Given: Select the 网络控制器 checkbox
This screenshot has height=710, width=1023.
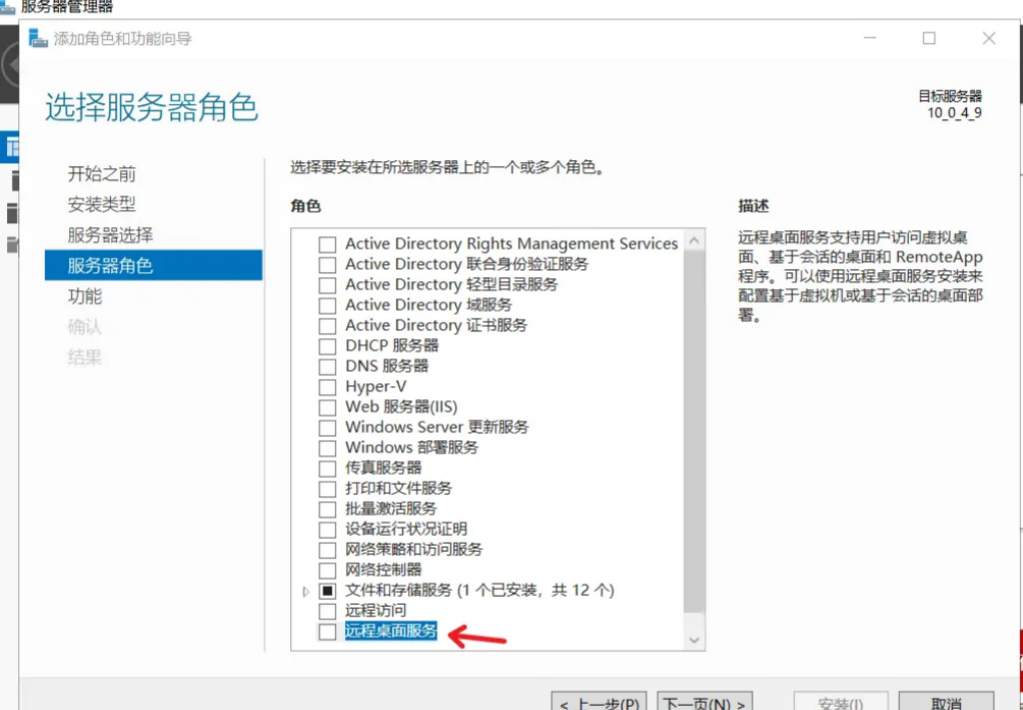Looking at the screenshot, I should coord(327,570).
